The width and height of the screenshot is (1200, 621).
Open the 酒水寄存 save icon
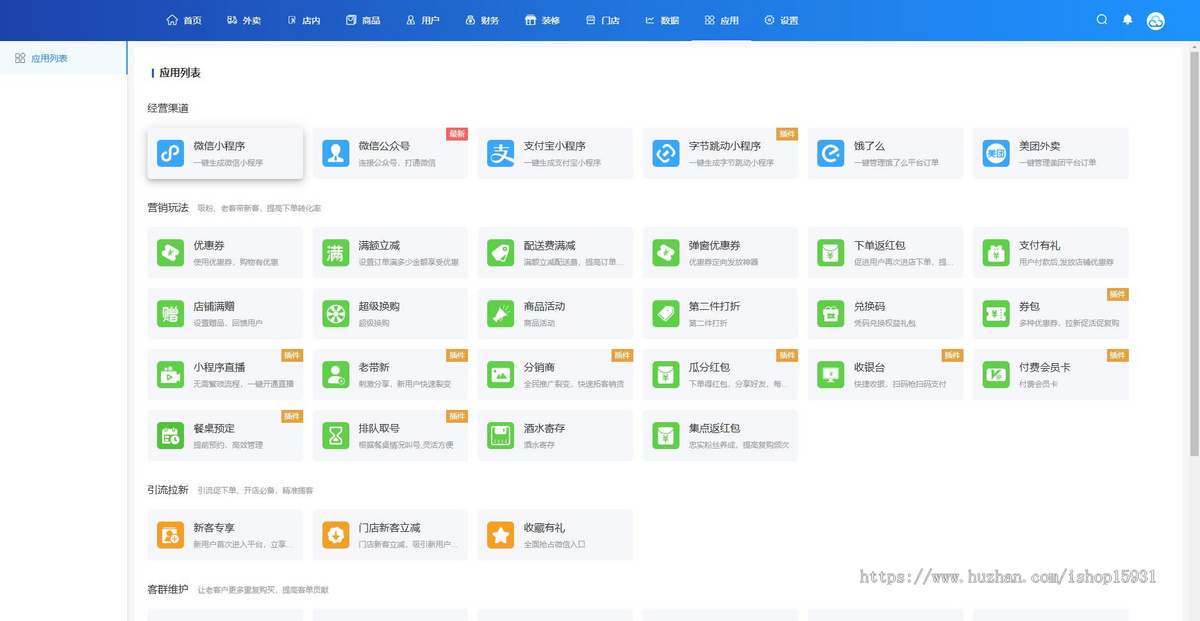point(501,436)
